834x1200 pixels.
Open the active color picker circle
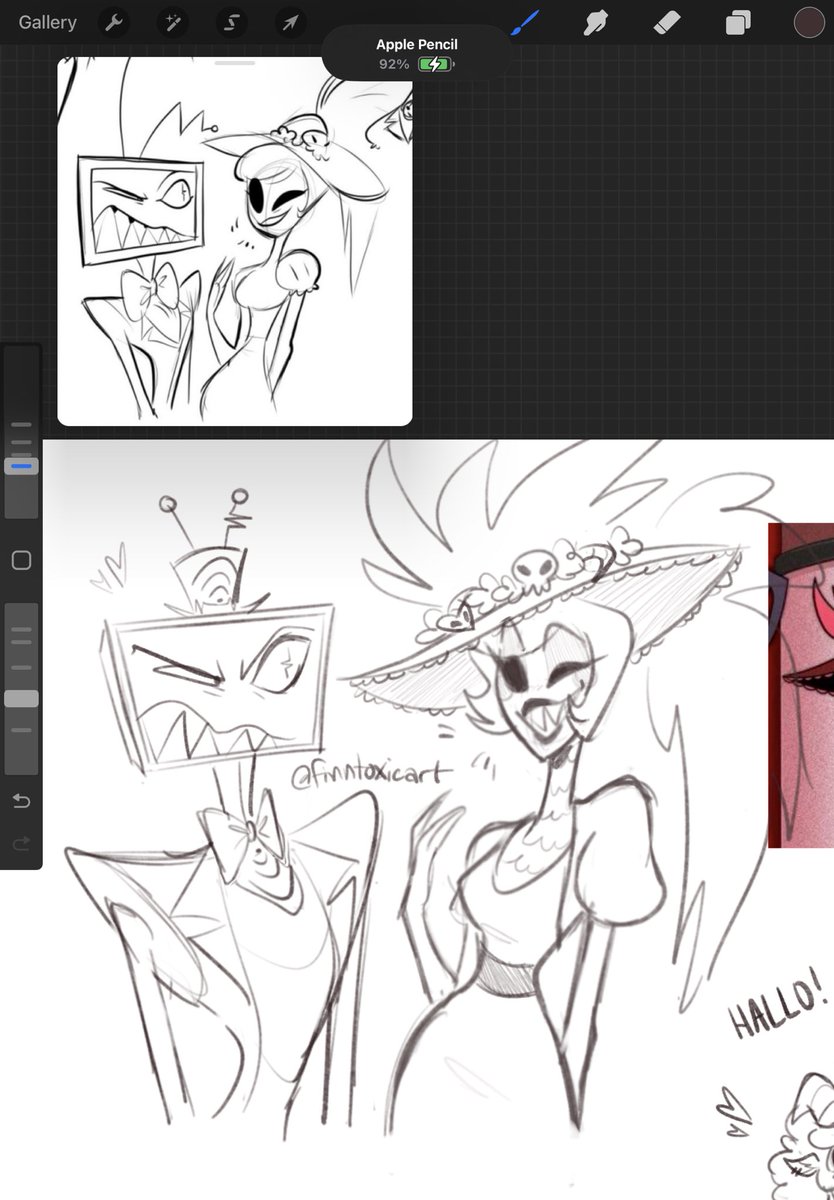pos(808,22)
